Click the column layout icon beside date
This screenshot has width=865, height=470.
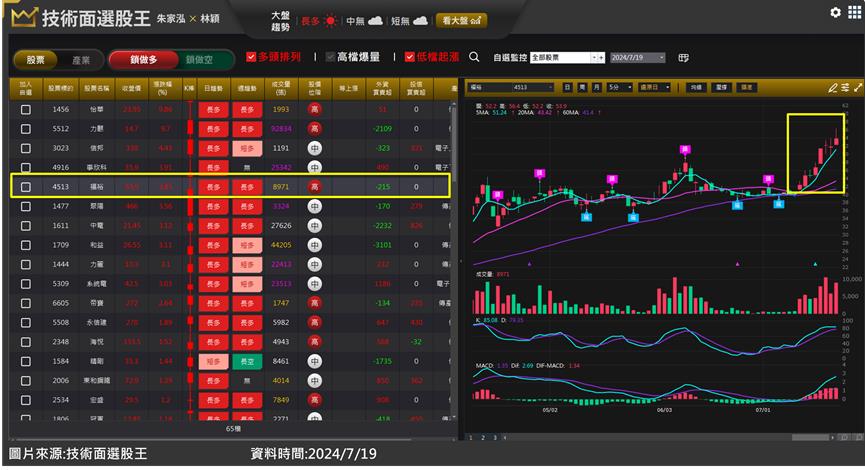(x=684, y=57)
